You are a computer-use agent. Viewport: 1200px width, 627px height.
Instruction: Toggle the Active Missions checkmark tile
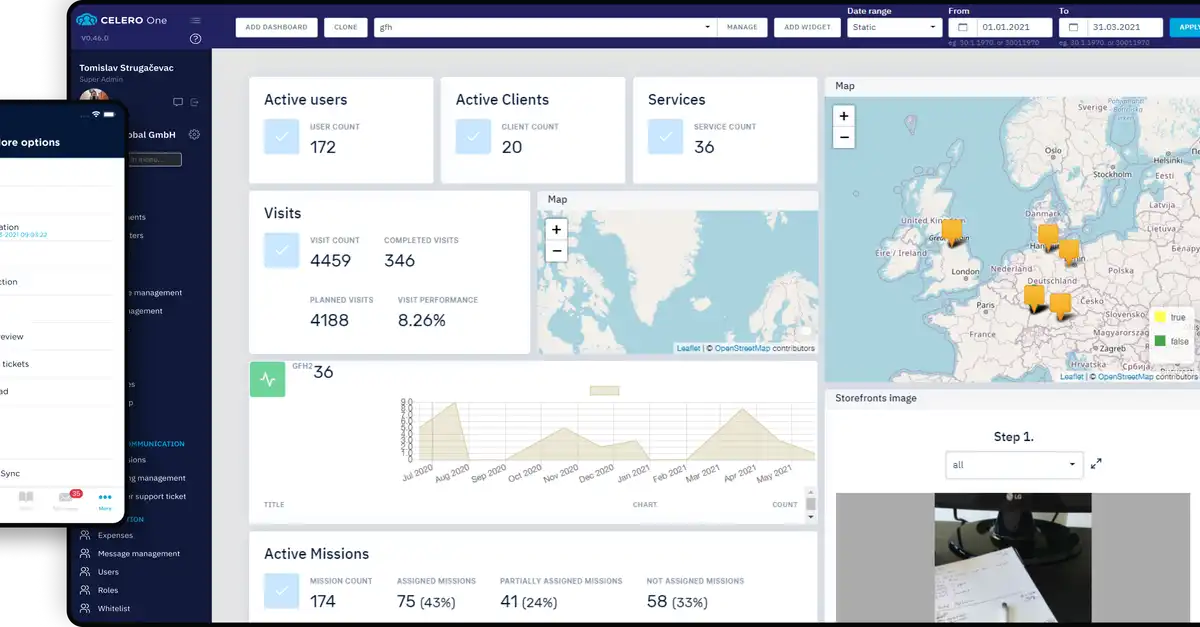click(281, 591)
